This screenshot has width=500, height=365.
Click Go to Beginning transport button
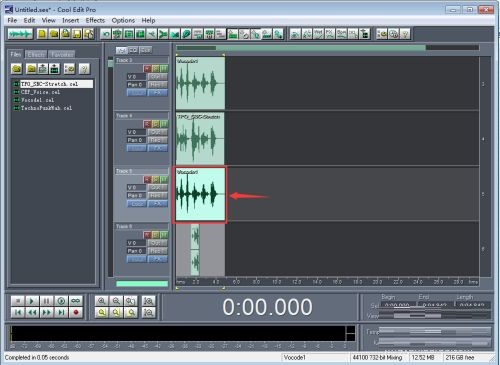pyautogui.click(x=18, y=312)
